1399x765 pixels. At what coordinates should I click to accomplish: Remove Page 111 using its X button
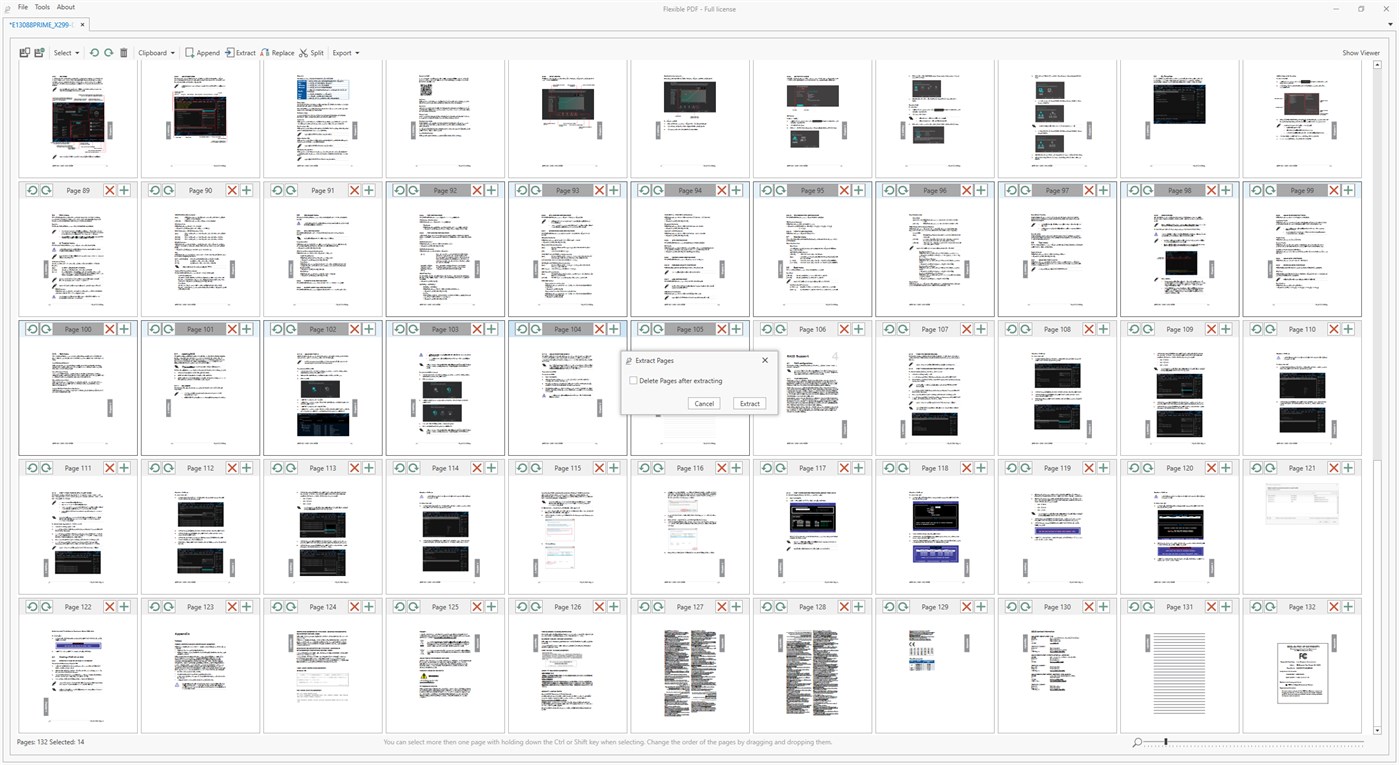(109, 467)
